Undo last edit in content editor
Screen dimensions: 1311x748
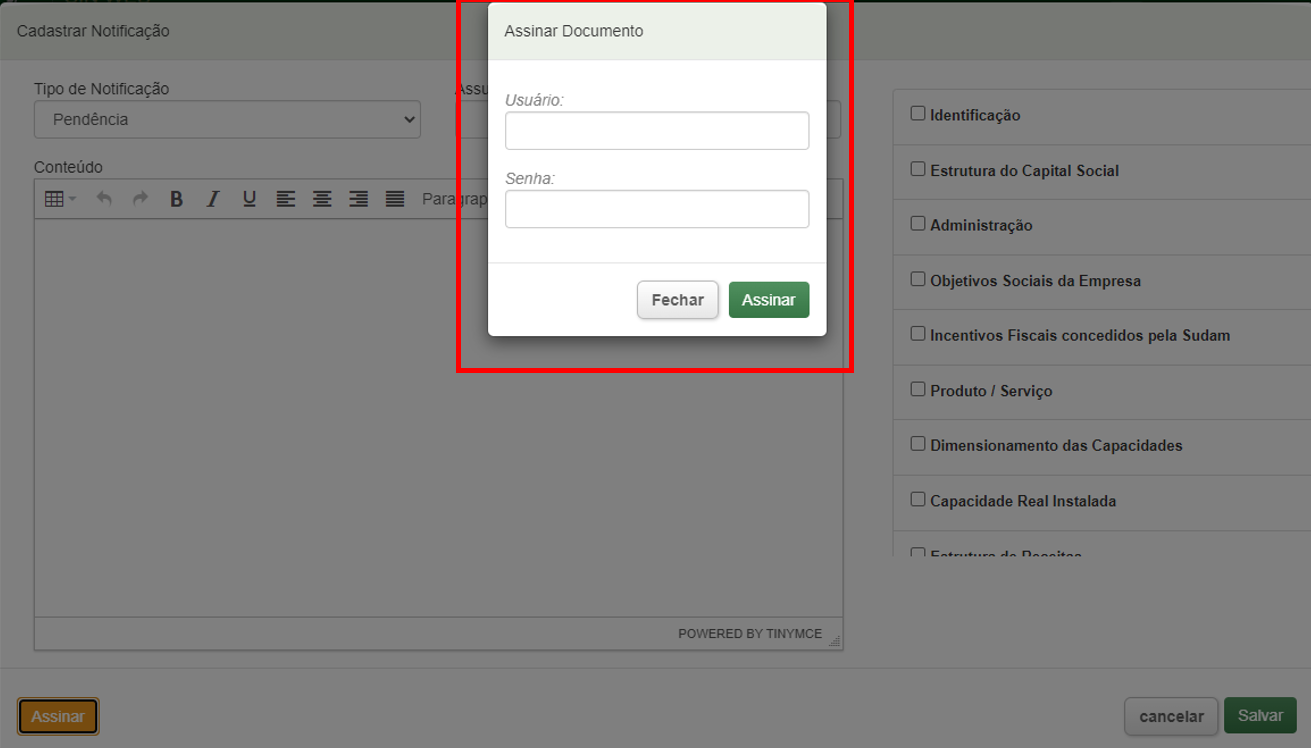tap(104, 199)
